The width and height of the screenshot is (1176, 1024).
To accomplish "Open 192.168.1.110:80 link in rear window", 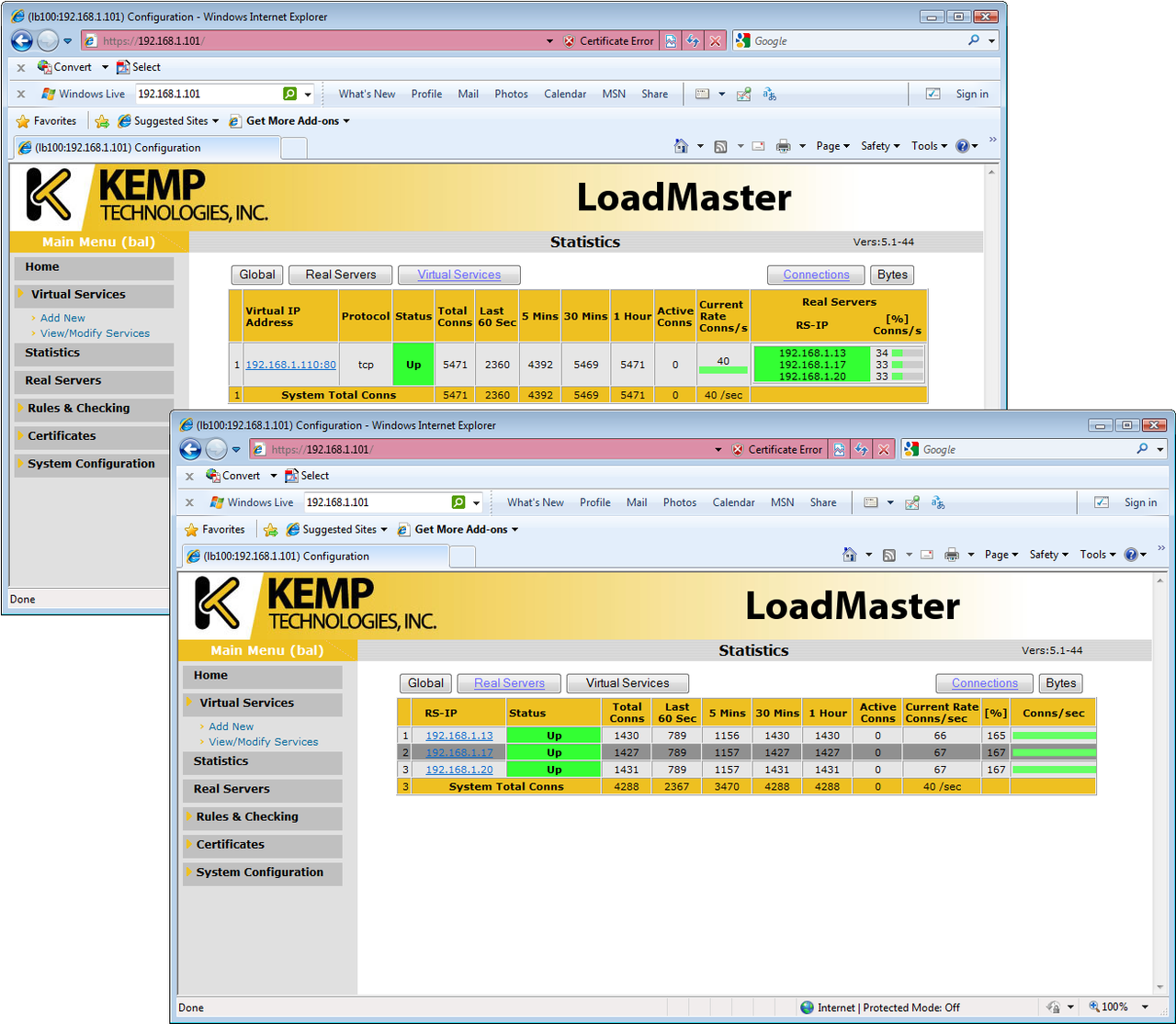I will [x=290, y=365].
